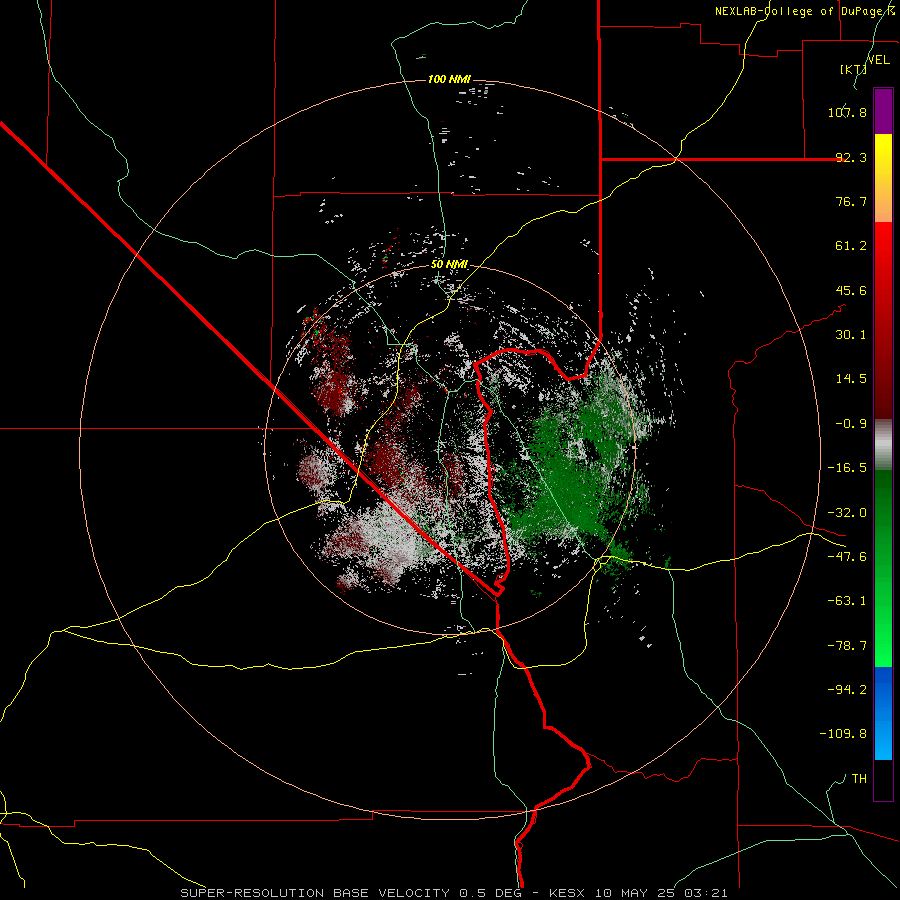Click the blue segment of the velocity color bar
Viewport: 900px width, 900px height.
point(883,713)
